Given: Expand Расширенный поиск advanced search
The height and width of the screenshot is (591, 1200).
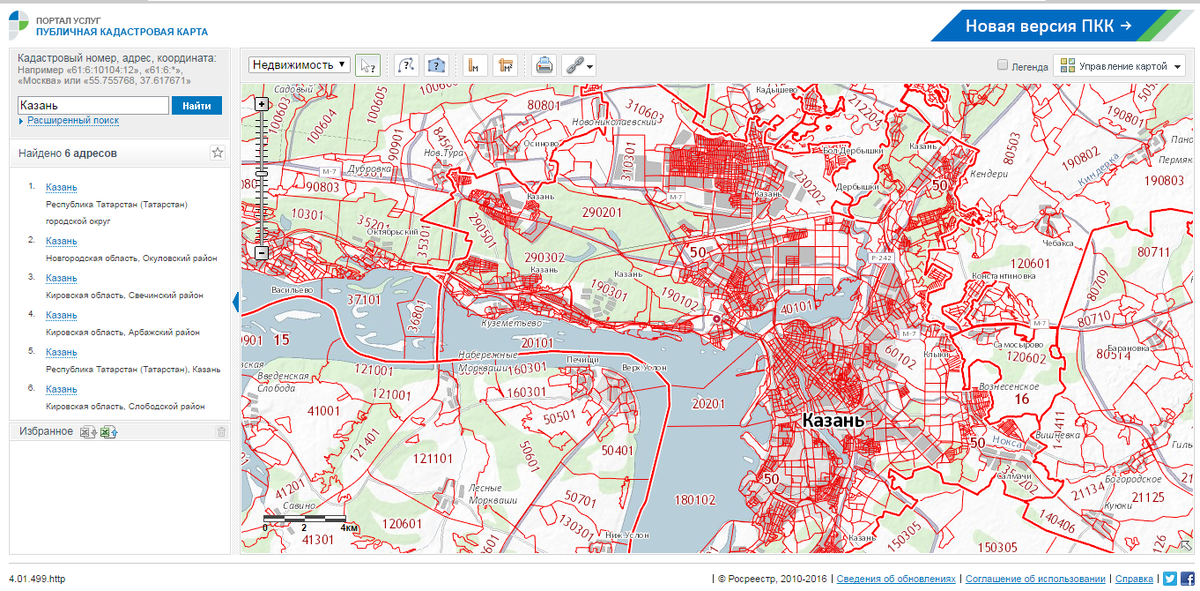Looking at the screenshot, I should click(x=72, y=120).
